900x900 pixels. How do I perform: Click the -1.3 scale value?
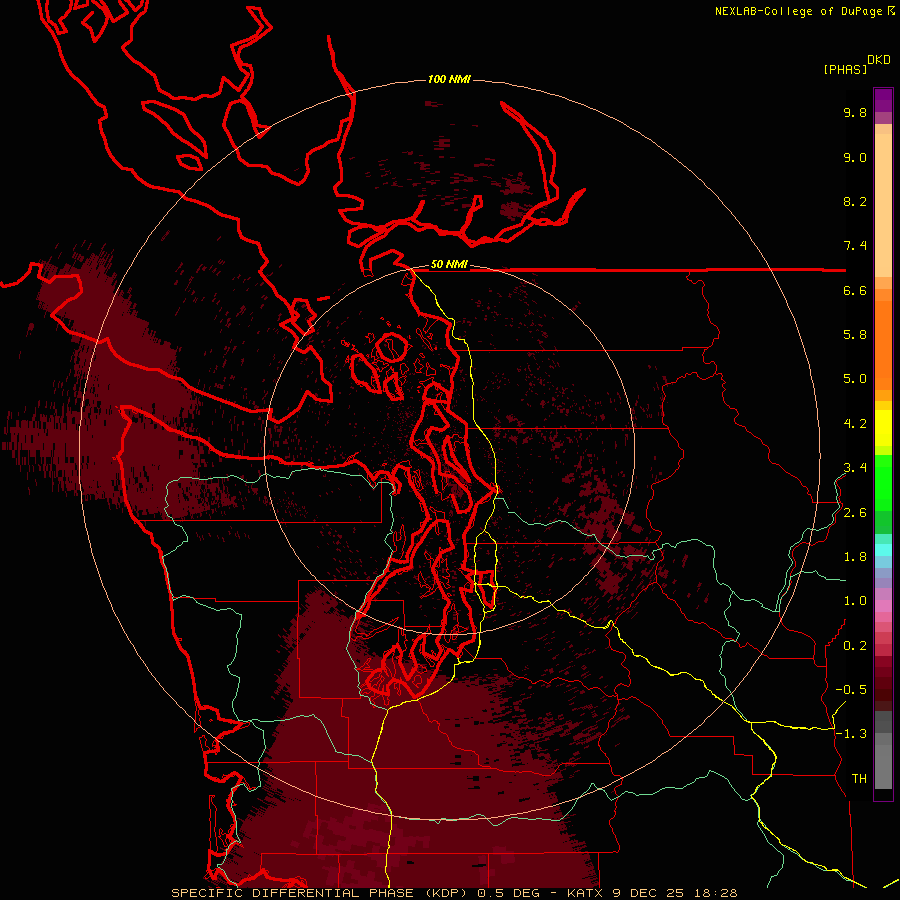point(851,734)
